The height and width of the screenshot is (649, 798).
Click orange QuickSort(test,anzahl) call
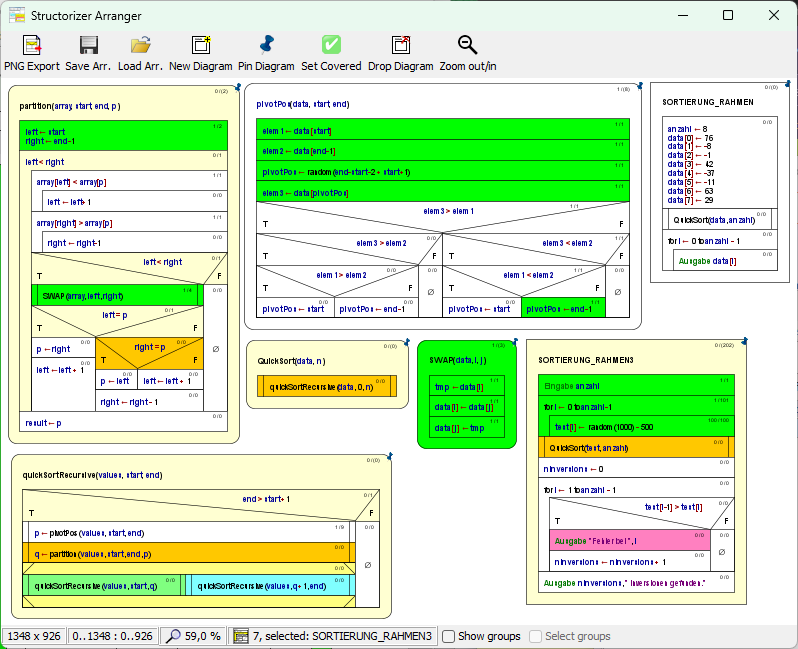636,447
